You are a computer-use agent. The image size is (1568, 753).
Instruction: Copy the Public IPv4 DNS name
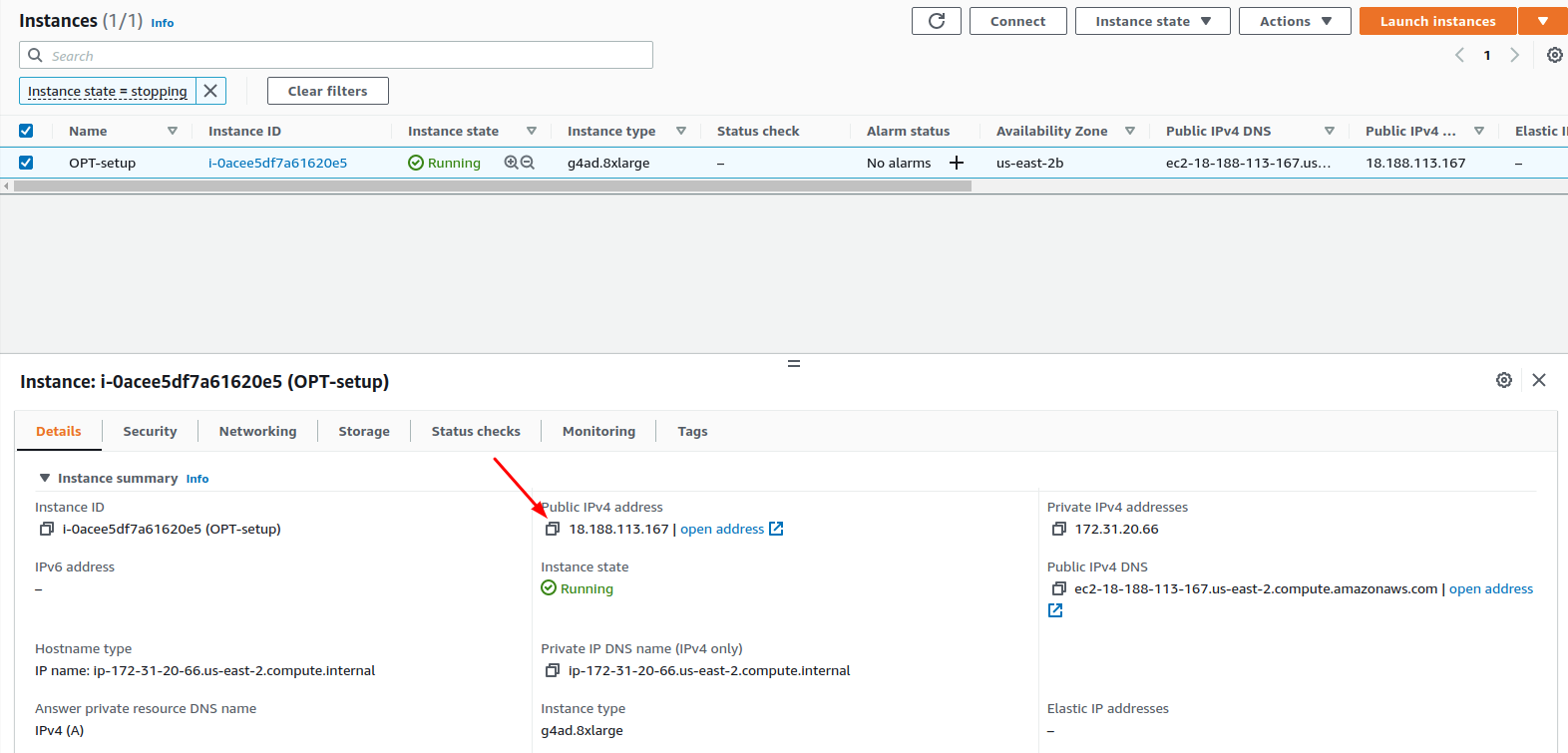[x=1058, y=589]
